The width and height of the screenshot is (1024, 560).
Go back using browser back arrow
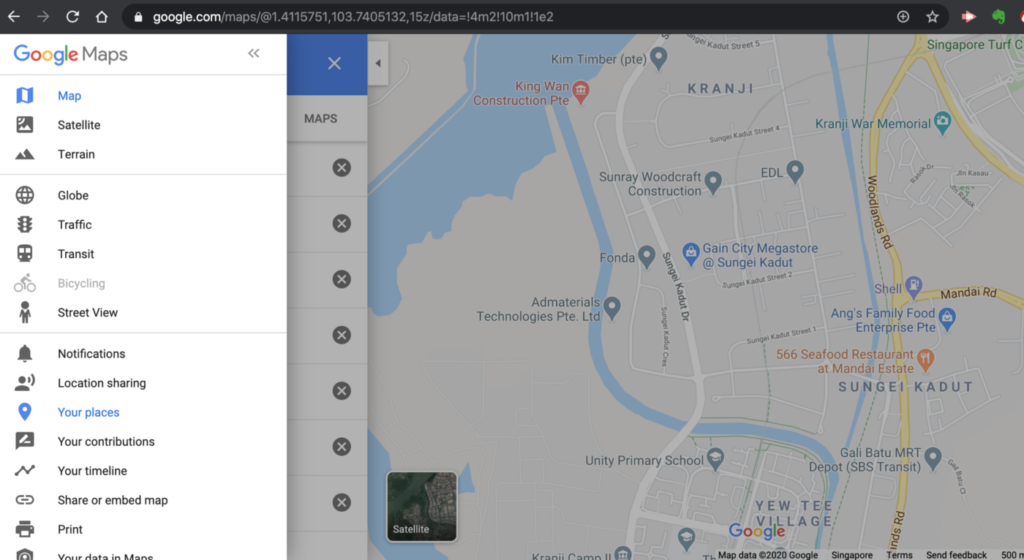click(x=14, y=17)
